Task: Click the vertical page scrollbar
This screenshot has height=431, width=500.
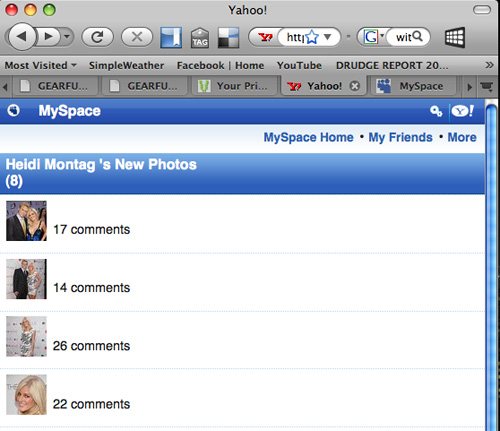Action: pos(491,267)
